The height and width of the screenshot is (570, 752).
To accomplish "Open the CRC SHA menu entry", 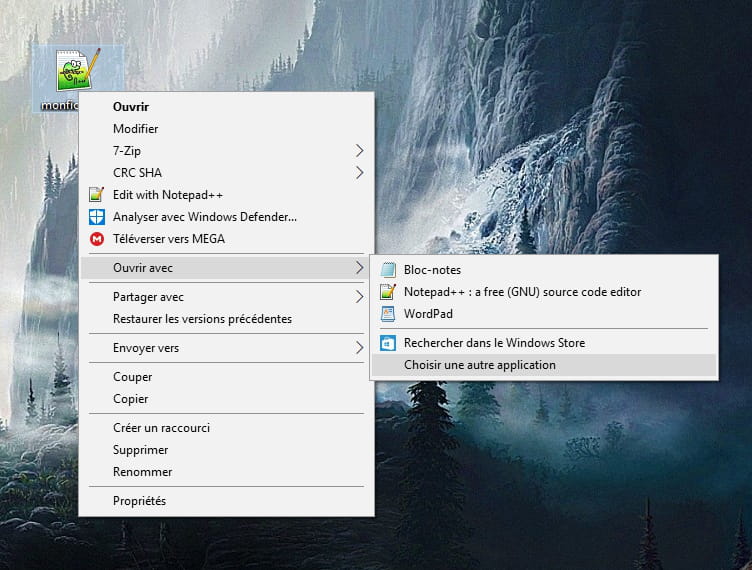I will coord(226,173).
